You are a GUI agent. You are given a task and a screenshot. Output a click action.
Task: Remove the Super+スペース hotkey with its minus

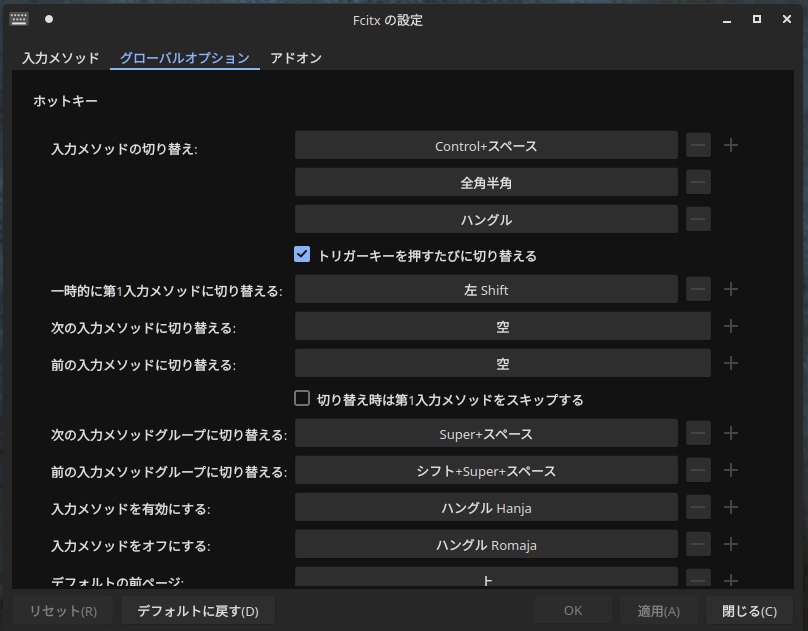point(698,433)
